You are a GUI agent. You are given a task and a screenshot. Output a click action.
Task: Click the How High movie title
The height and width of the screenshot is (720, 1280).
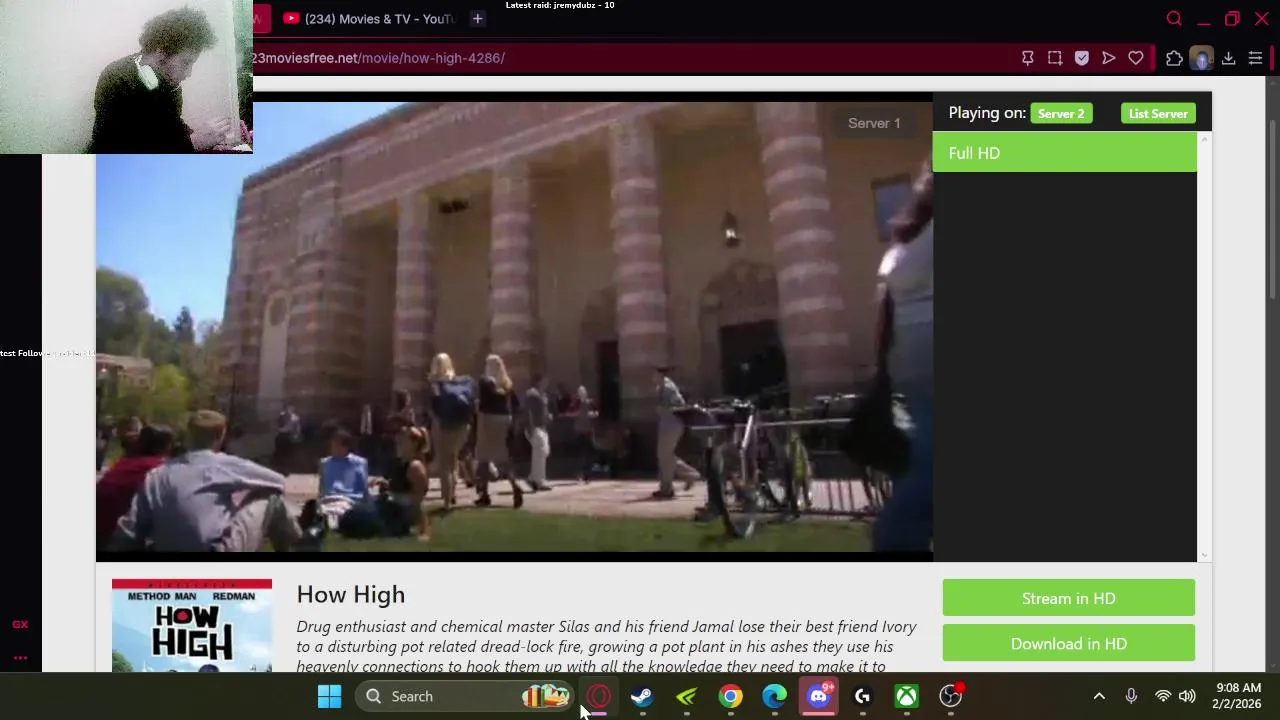point(351,594)
